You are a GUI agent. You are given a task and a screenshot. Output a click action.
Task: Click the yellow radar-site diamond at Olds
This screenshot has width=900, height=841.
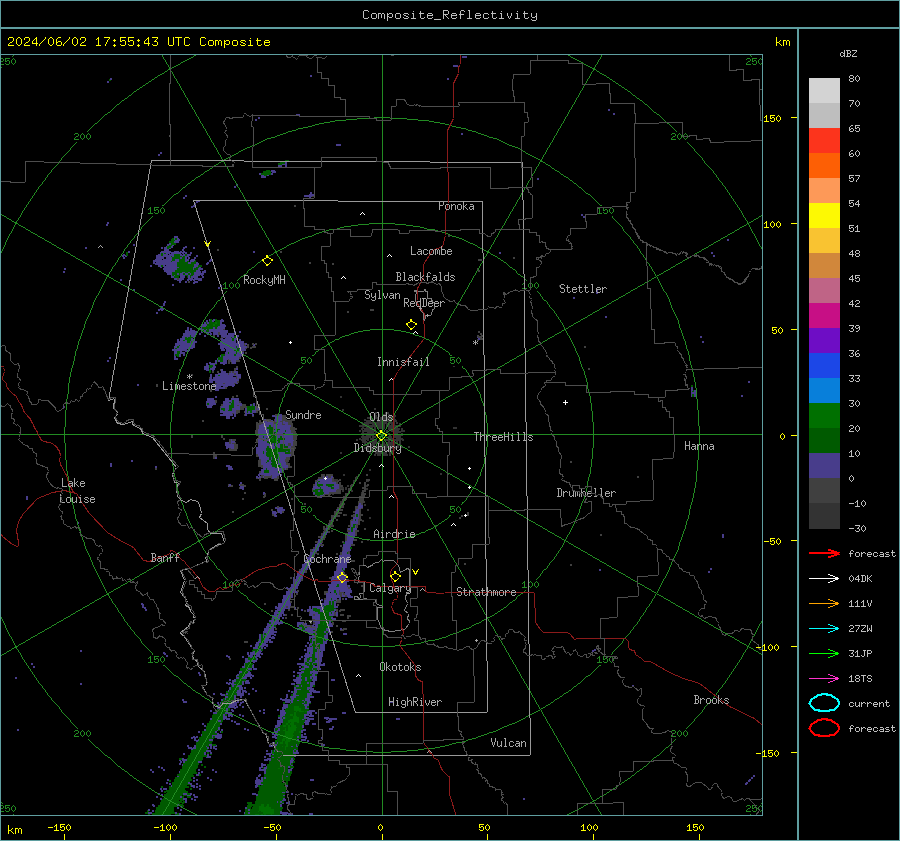point(381,436)
